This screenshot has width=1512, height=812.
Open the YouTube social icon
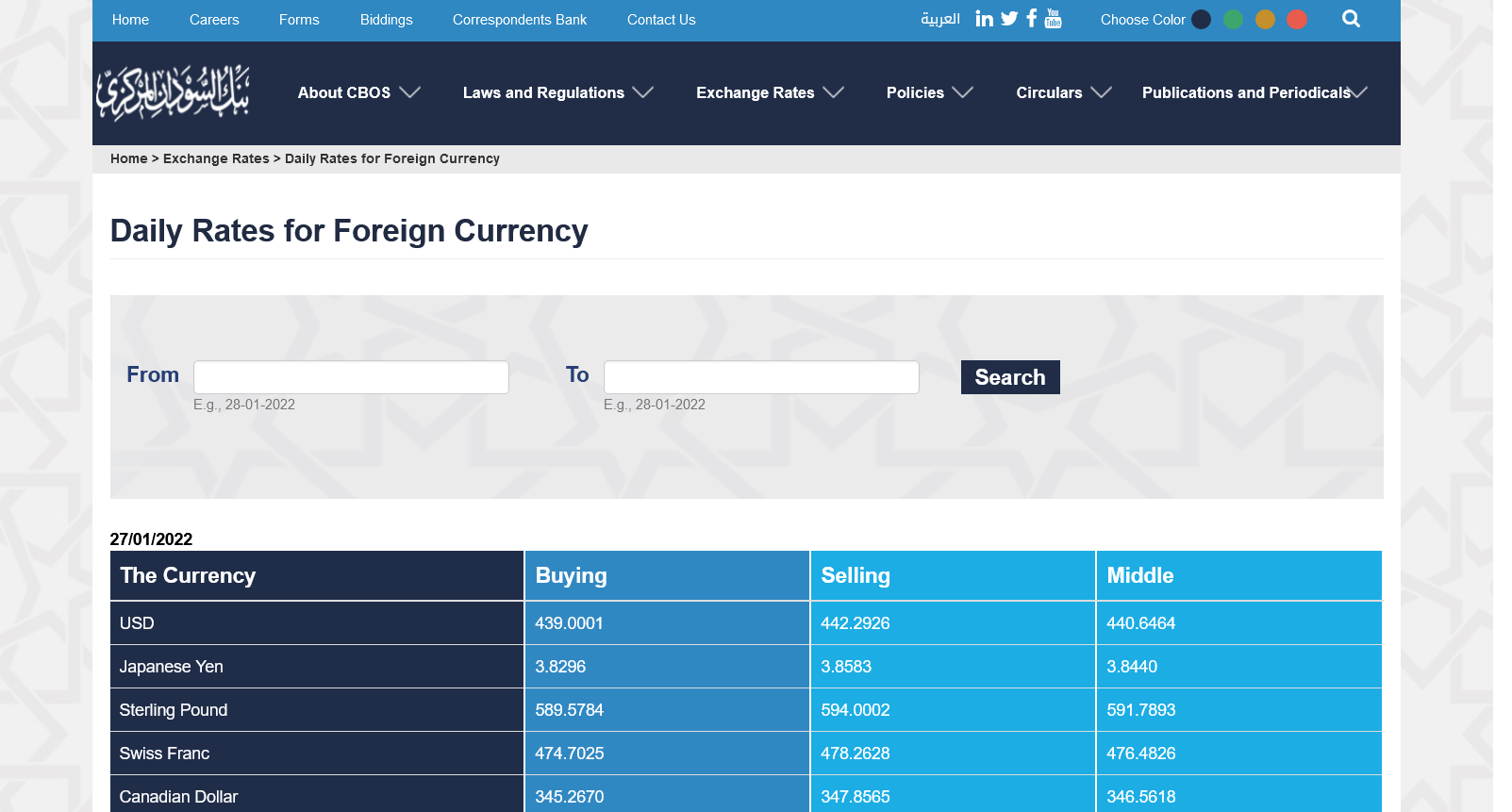coord(1054,19)
